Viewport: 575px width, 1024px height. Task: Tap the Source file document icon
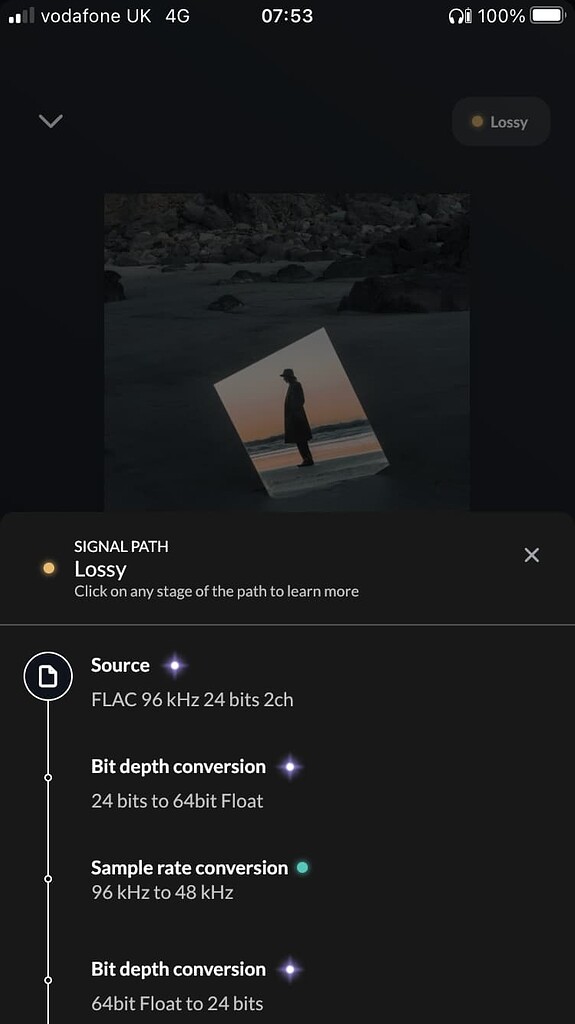[48, 677]
